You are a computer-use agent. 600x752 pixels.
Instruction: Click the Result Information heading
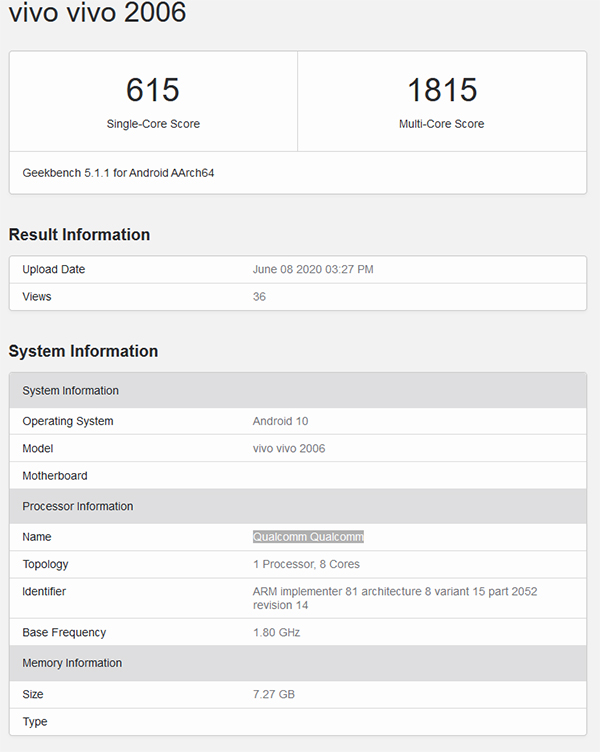point(79,235)
